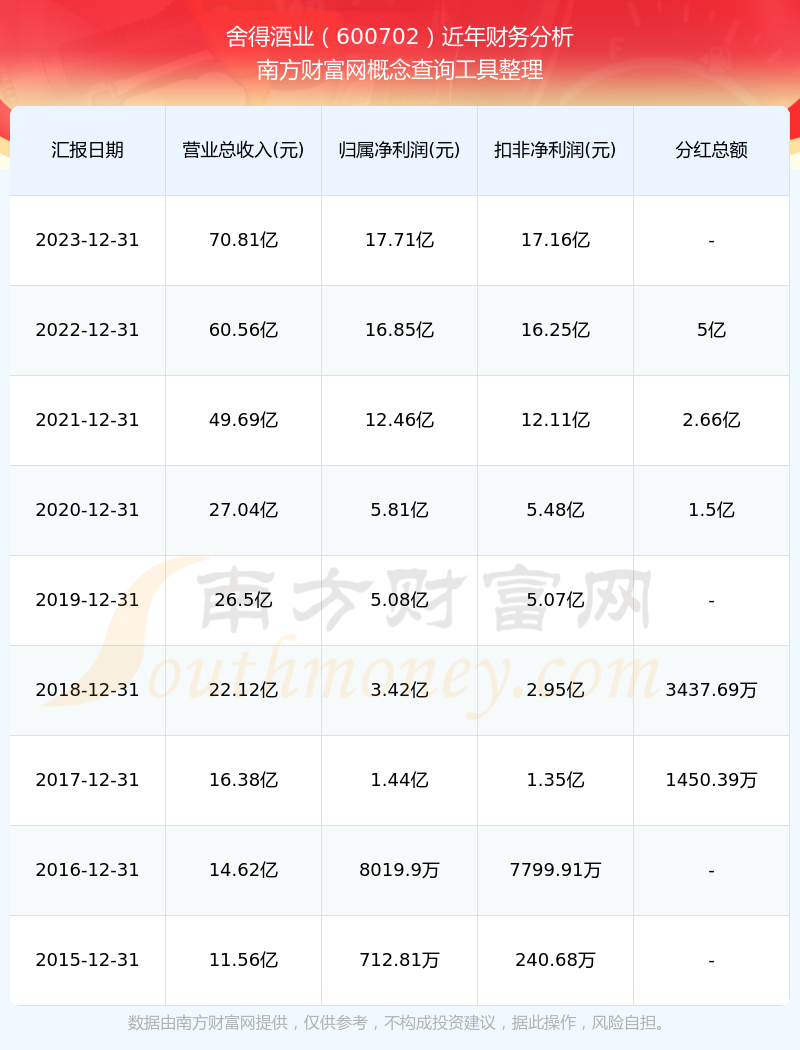The height and width of the screenshot is (1050, 800).
Task: Click the revenue value 70.81亿
Action: pyautogui.click(x=243, y=240)
